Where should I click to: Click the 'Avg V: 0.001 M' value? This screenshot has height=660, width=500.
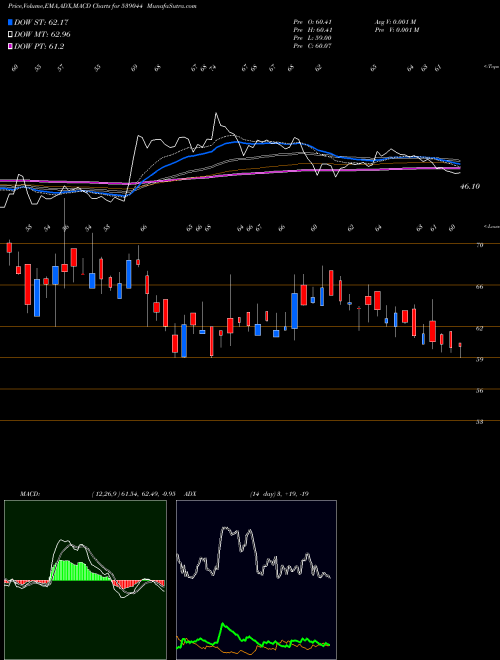click(x=397, y=22)
